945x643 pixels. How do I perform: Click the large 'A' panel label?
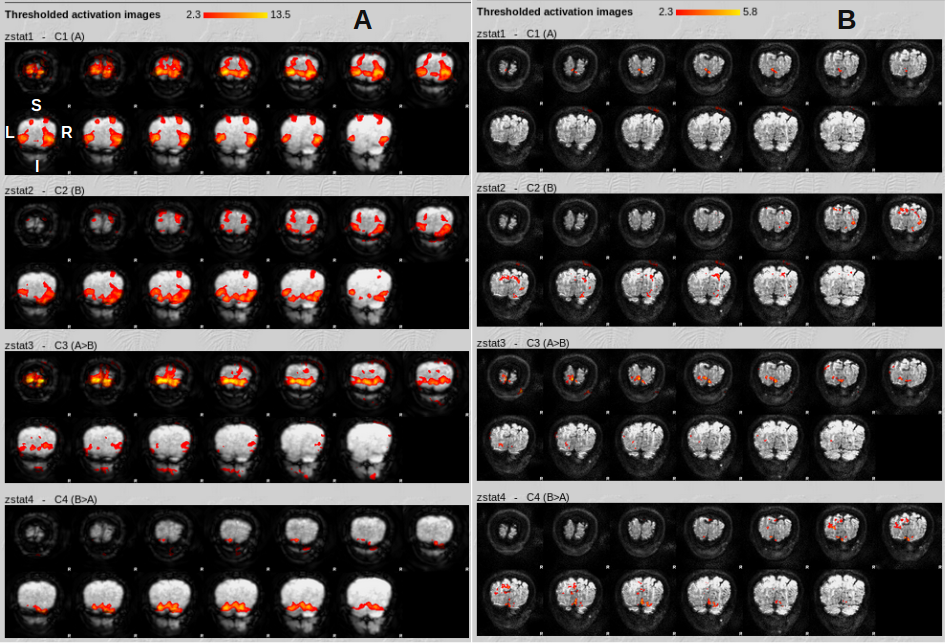pyautogui.click(x=362, y=20)
